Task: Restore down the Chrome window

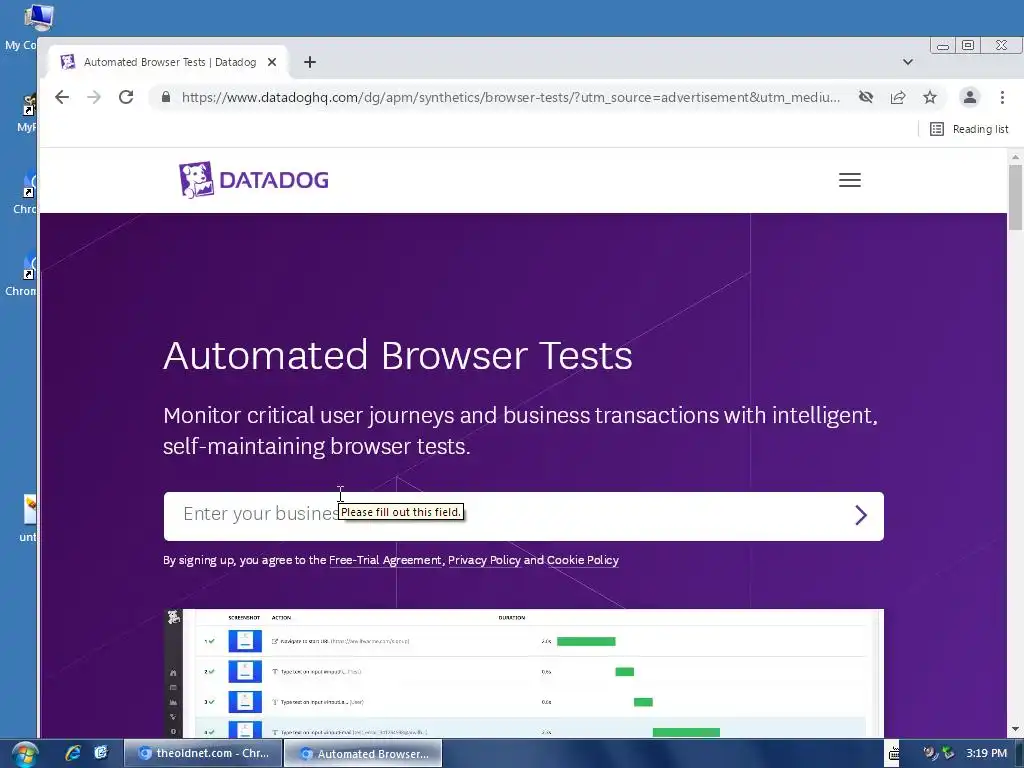Action: click(x=968, y=46)
